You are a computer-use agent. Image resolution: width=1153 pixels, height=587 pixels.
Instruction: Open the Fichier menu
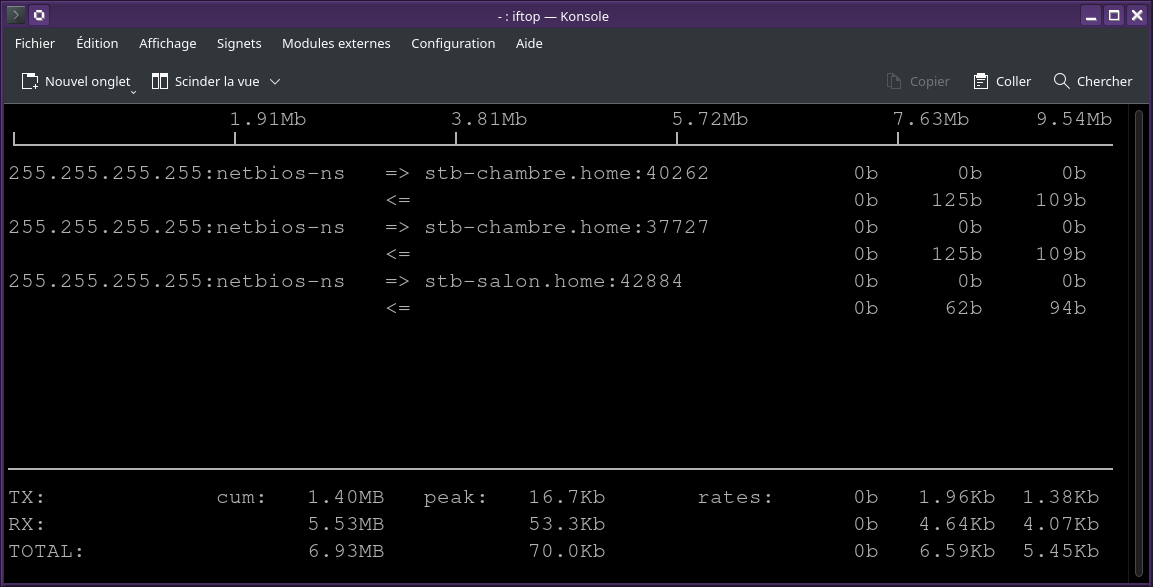[x=35, y=43]
